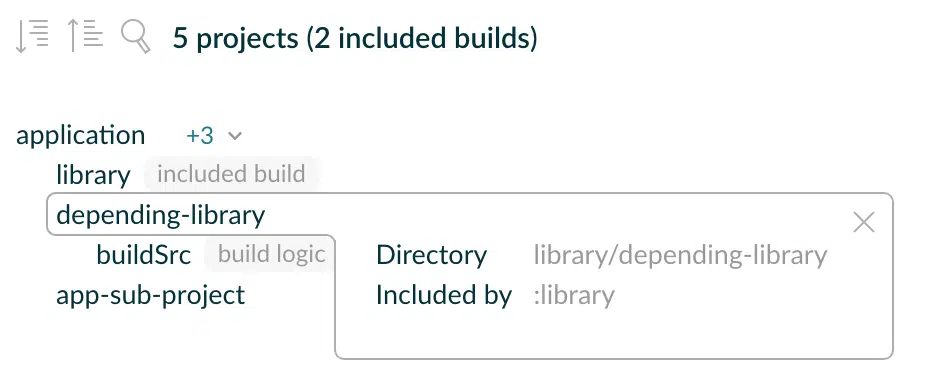
Task: Click the :library included-by value
Action: point(574,295)
